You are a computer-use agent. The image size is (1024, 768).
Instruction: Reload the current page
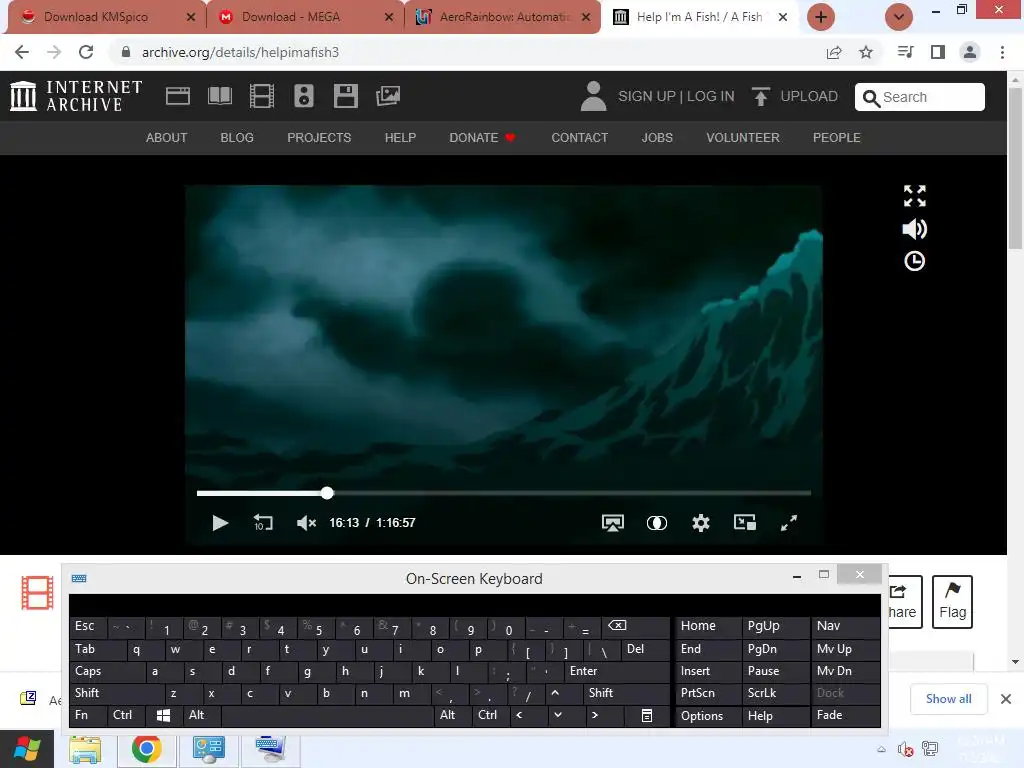[86, 52]
